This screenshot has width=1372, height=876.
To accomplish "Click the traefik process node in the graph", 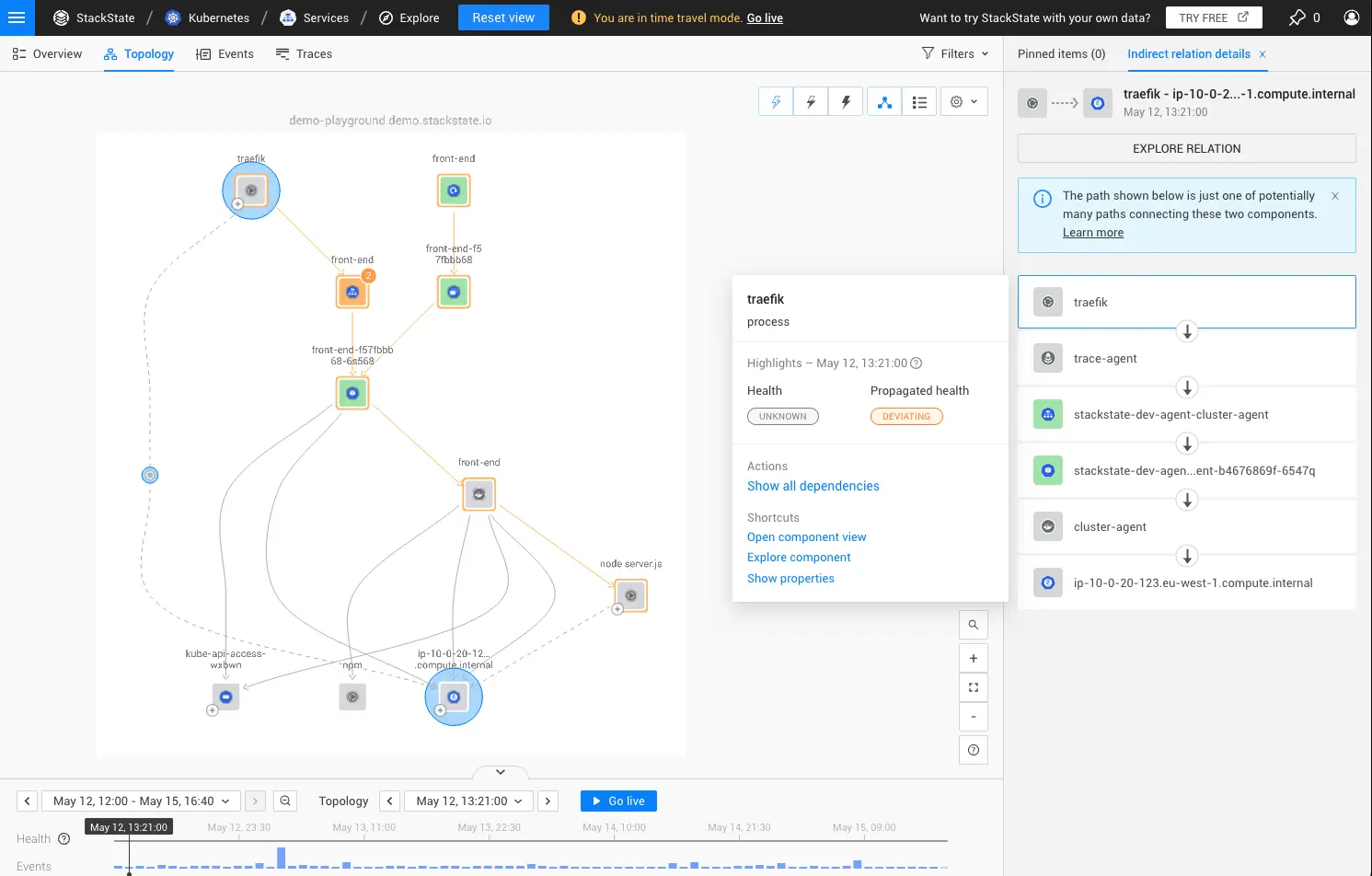I will tap(251, 190).
